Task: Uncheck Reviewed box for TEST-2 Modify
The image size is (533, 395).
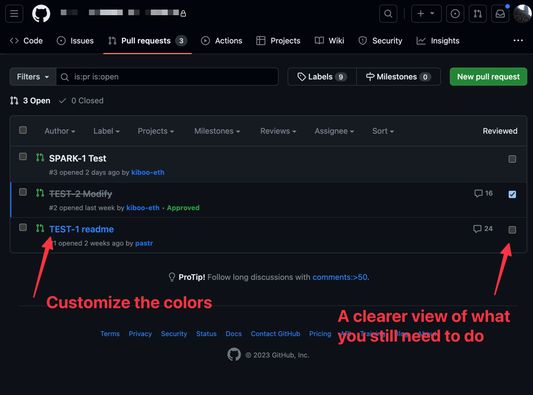Action: click(512, 194)
